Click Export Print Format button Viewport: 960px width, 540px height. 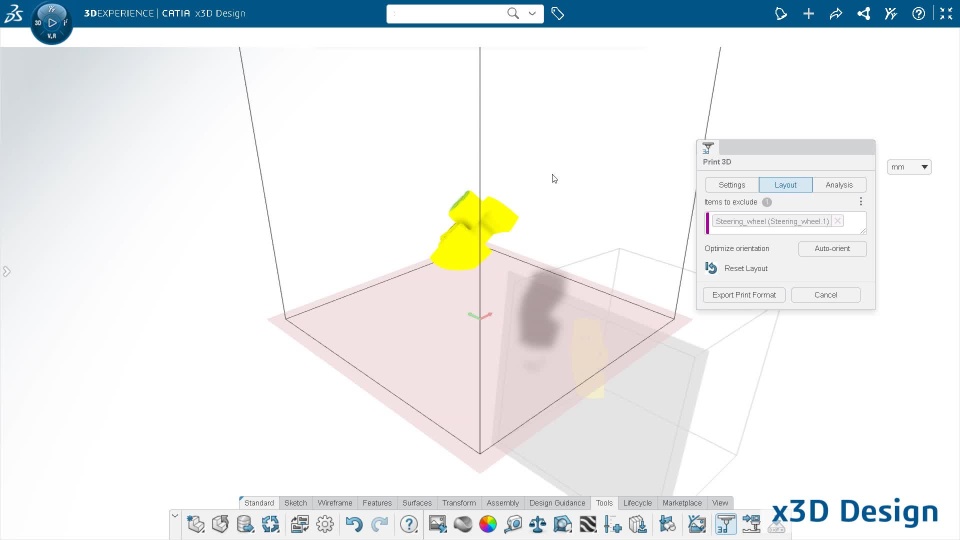click(744, 295)
